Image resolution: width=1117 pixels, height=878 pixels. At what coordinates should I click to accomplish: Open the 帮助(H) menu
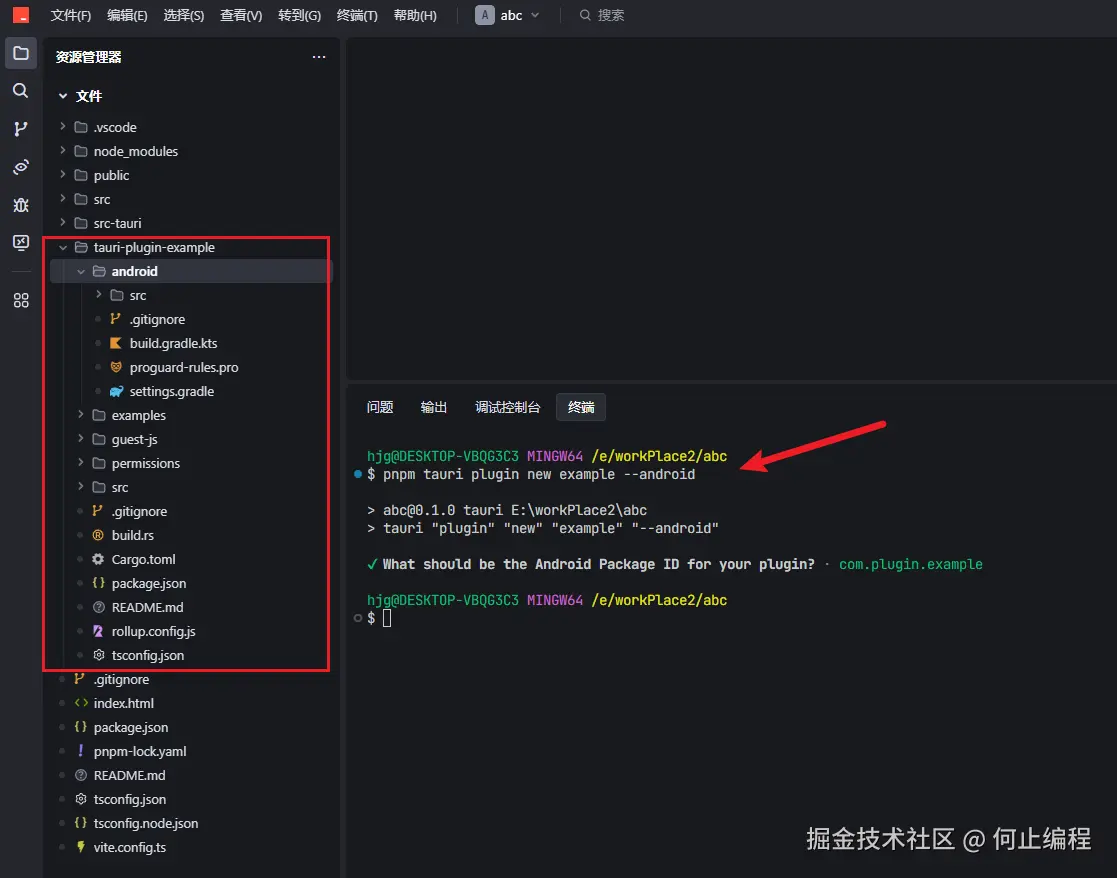click(415, 15)
